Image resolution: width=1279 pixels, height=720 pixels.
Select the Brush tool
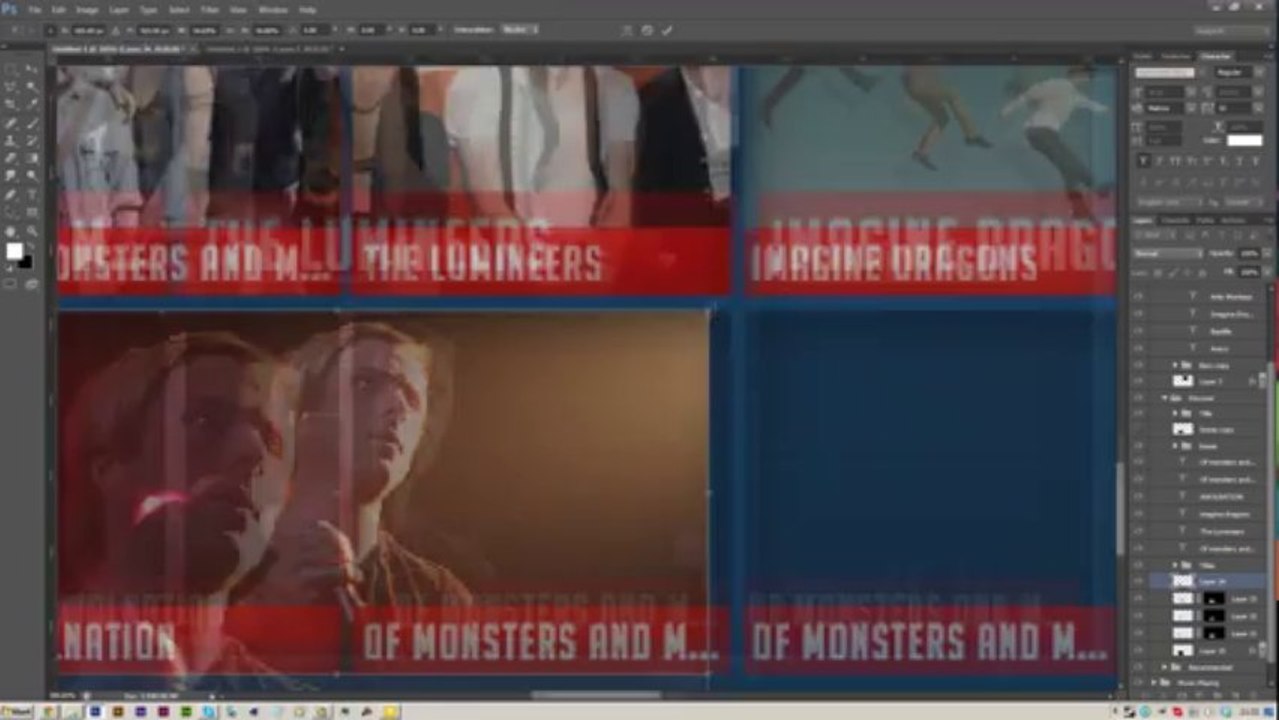tap(31, 123)
